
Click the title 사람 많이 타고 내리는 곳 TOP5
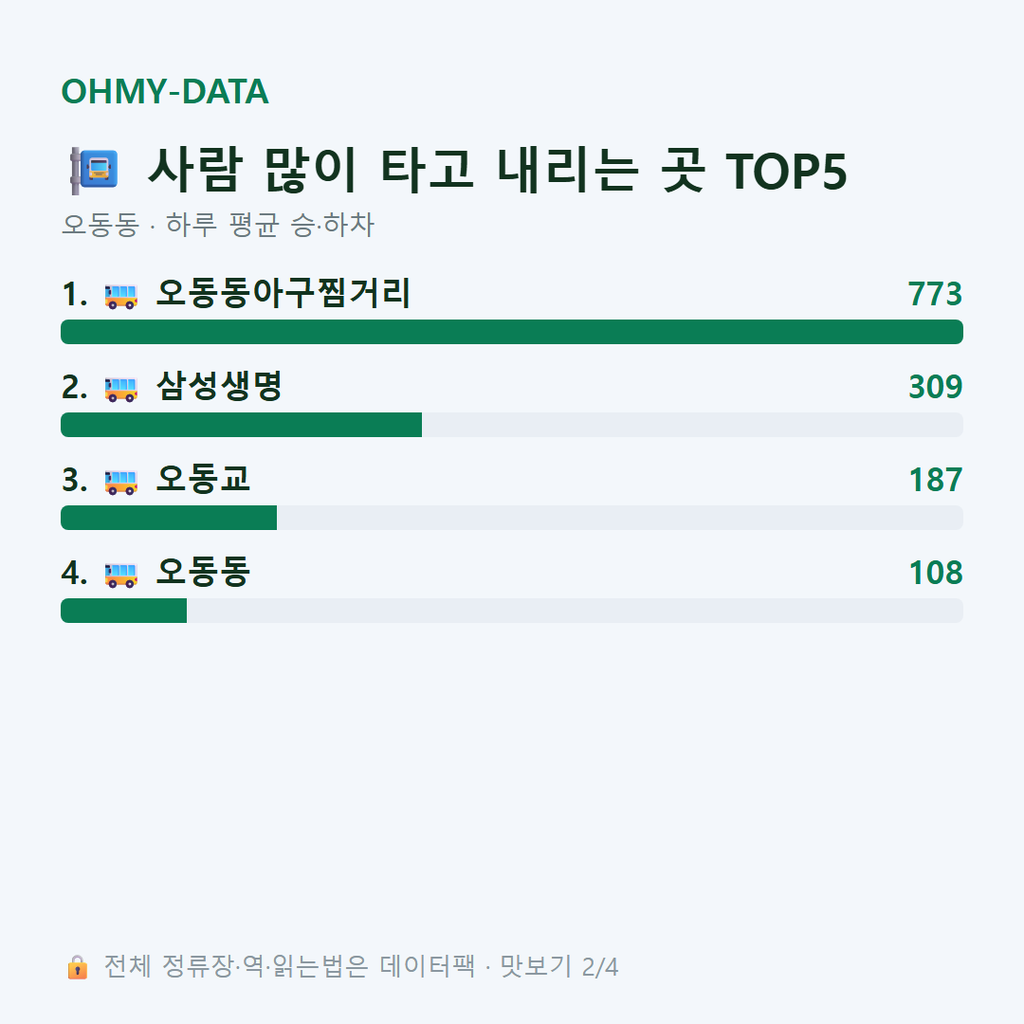point(498,170)
